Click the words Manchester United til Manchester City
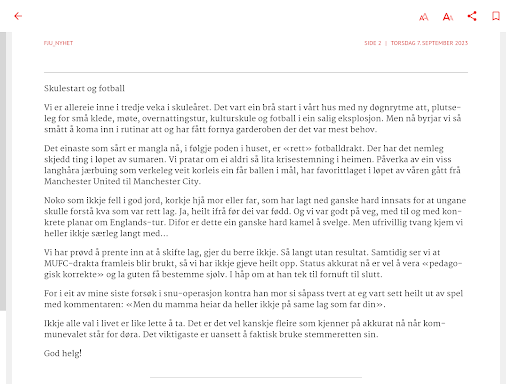Viewport: 512px width, 384px height. [x=122, y=181]
